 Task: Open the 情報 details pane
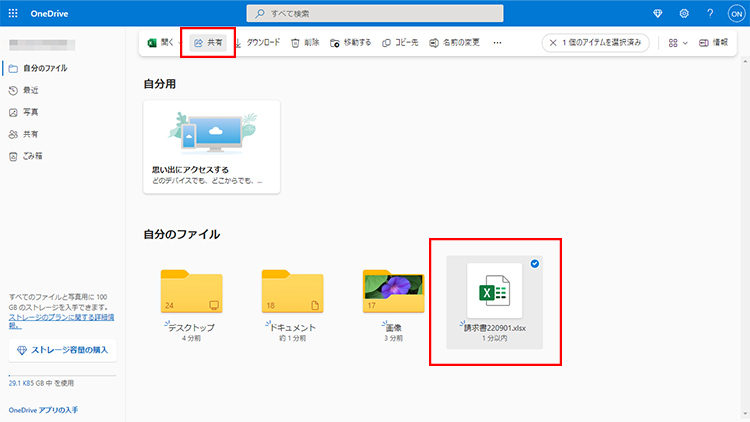(713, 43)
